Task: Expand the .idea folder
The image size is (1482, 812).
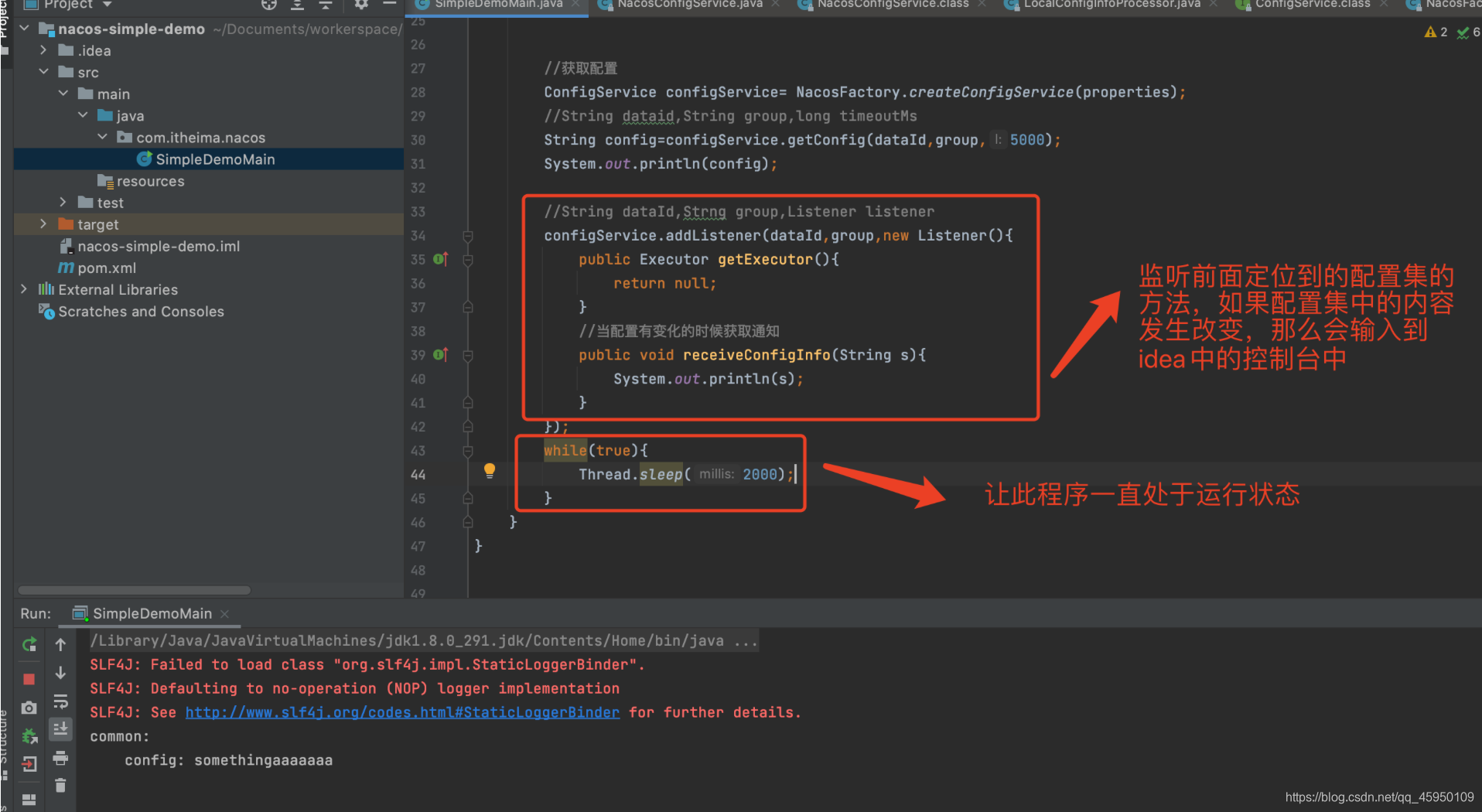Action: pos(43,50)
